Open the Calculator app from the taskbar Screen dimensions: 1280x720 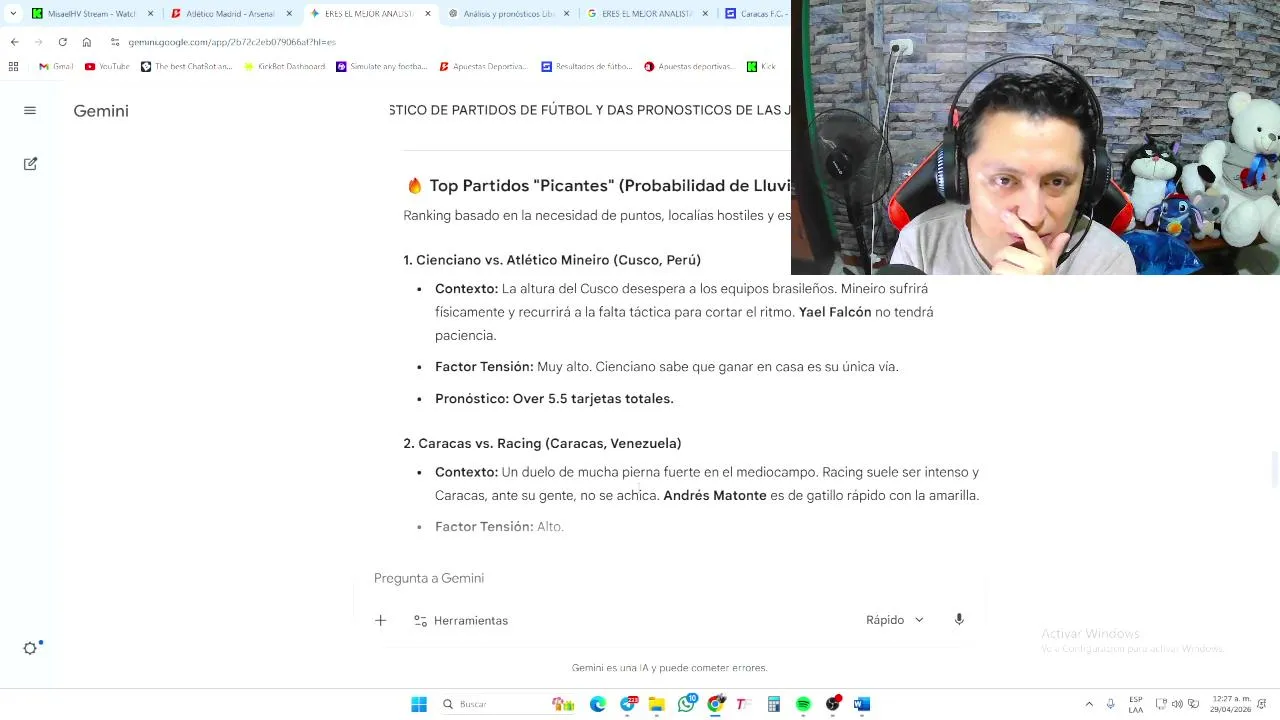coord(774,704)
